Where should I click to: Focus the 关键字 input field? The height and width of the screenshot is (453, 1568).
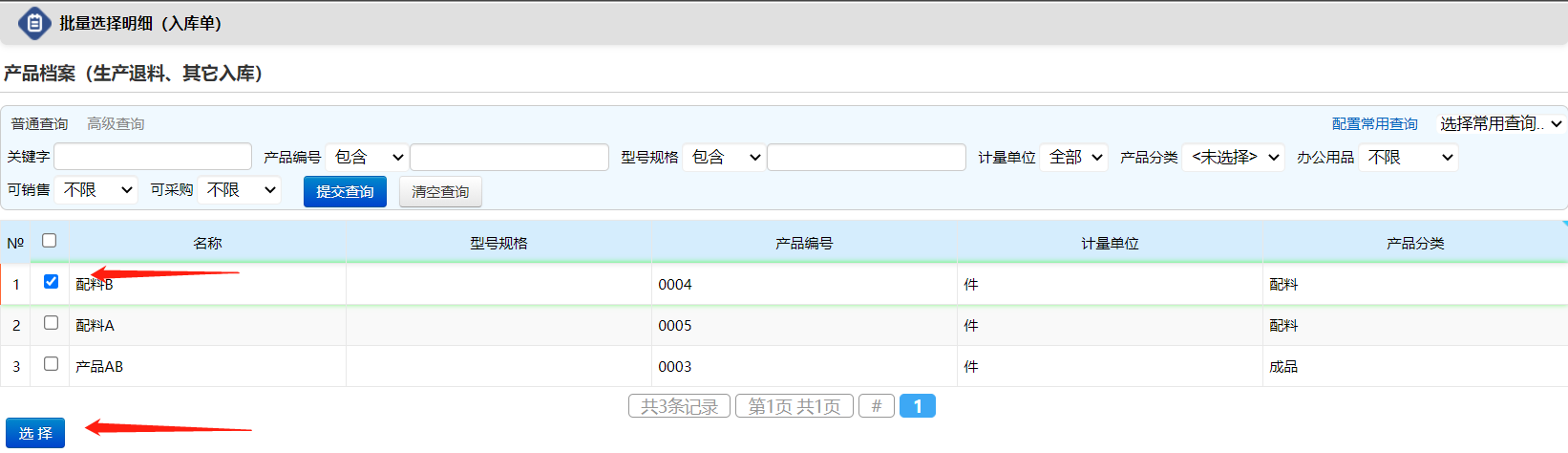[x=153, y=157]
